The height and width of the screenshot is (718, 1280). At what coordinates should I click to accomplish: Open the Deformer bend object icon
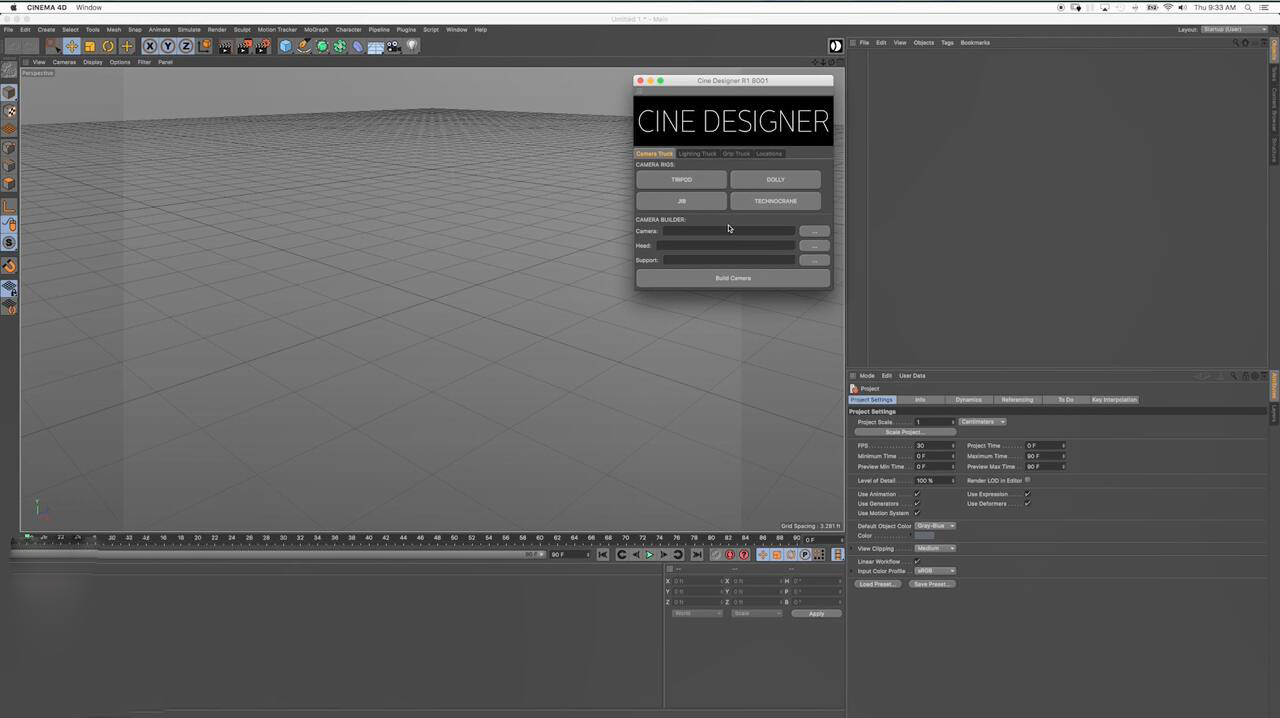pyautogui.click(x=357, y=46)
